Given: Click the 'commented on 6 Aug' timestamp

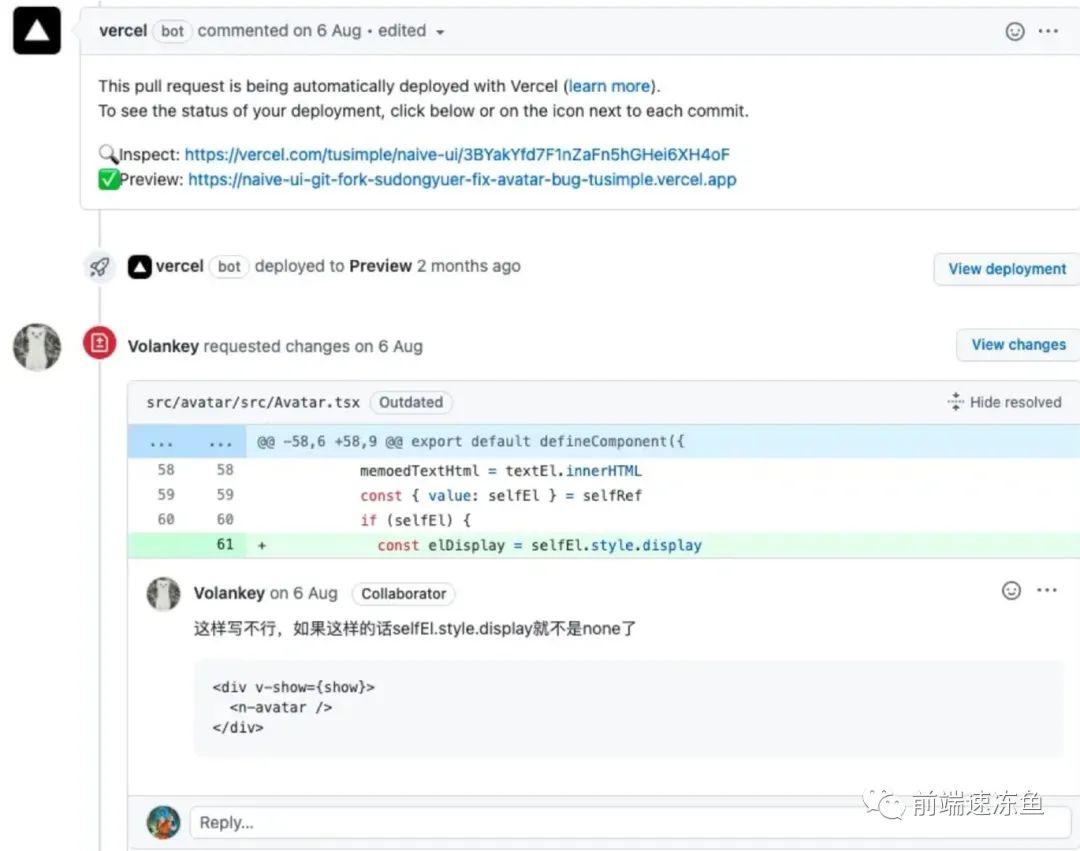Looking at the screenshot, I should [279, 31].
